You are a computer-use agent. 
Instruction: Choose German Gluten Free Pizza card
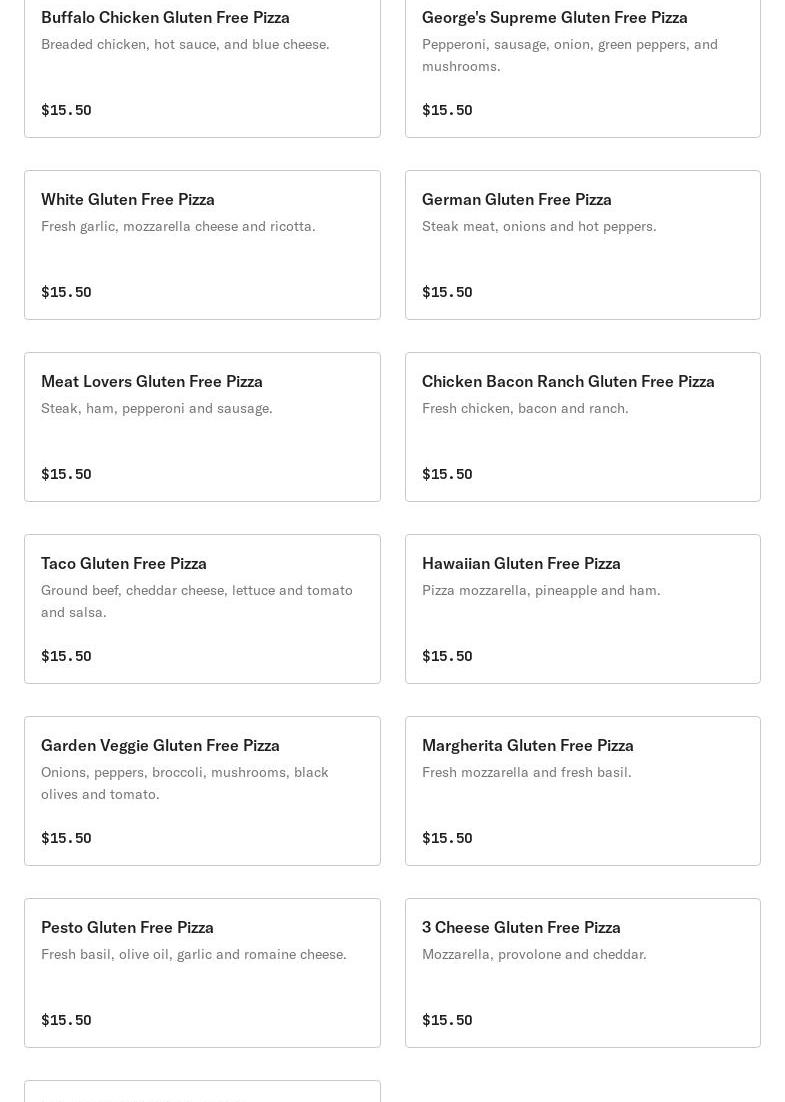tap(583, 245)
